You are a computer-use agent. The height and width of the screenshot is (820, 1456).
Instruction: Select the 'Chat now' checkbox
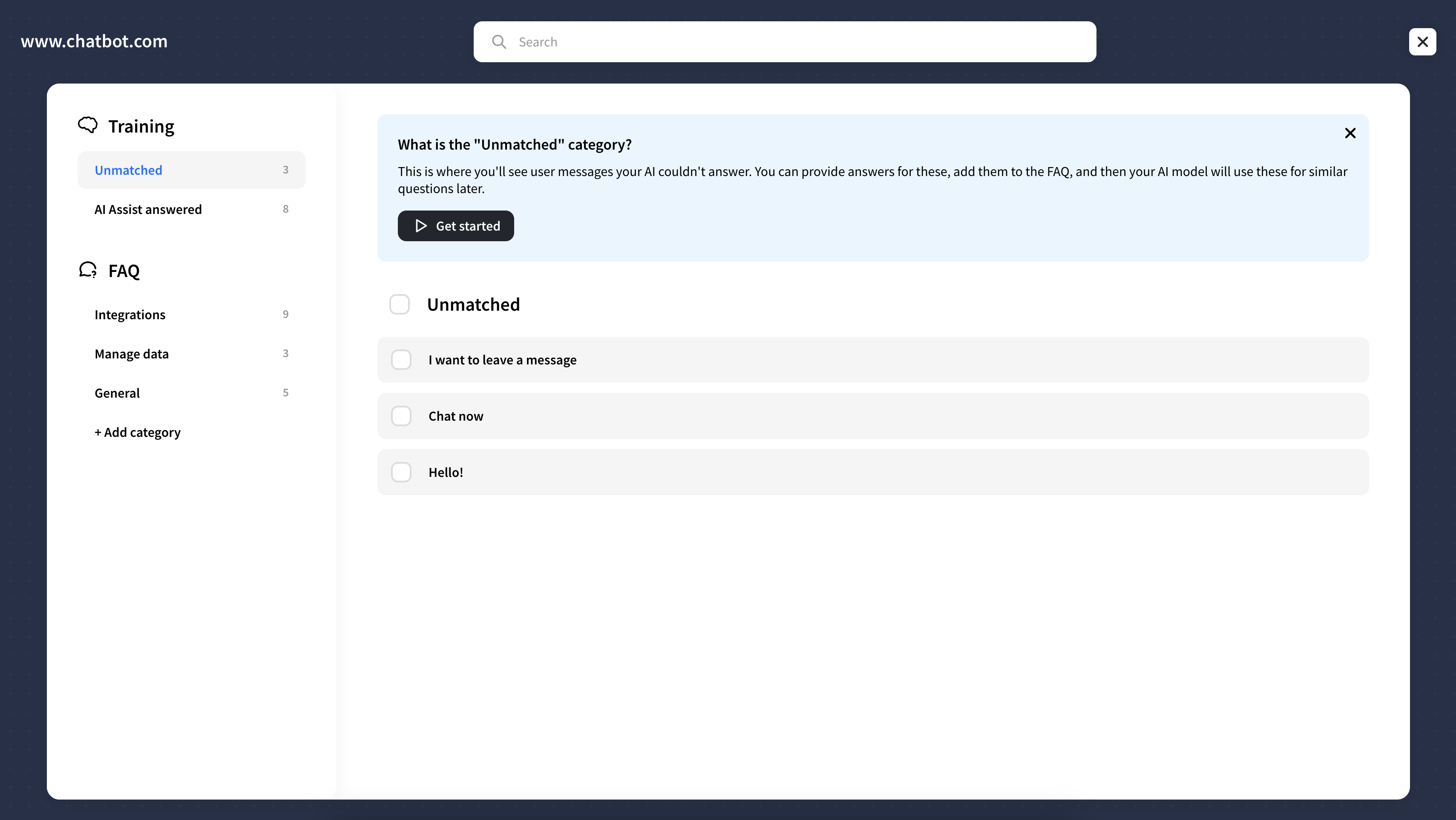[401, 416]
